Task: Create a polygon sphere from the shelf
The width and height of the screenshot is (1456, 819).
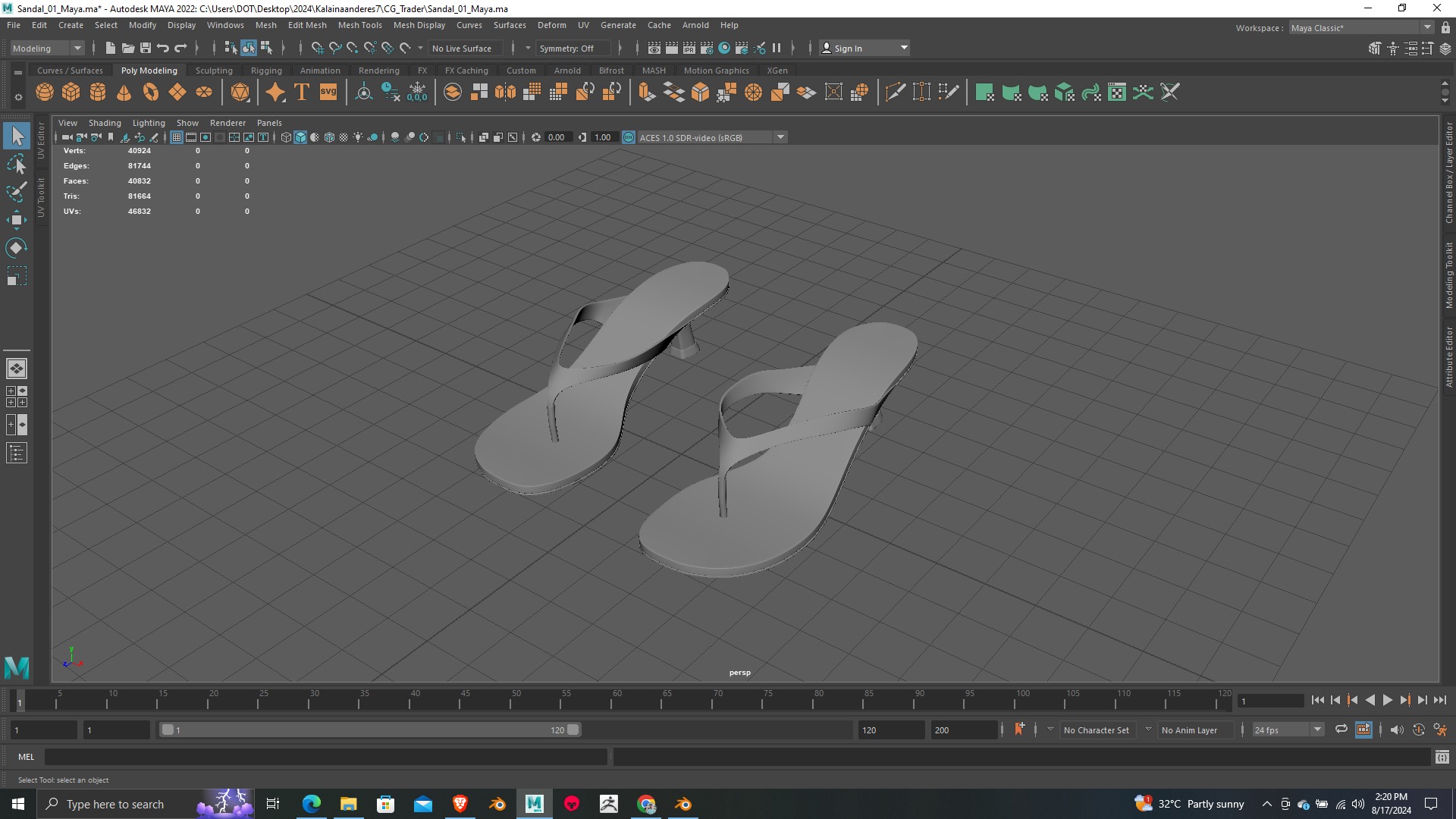Action: click(45, 93)
